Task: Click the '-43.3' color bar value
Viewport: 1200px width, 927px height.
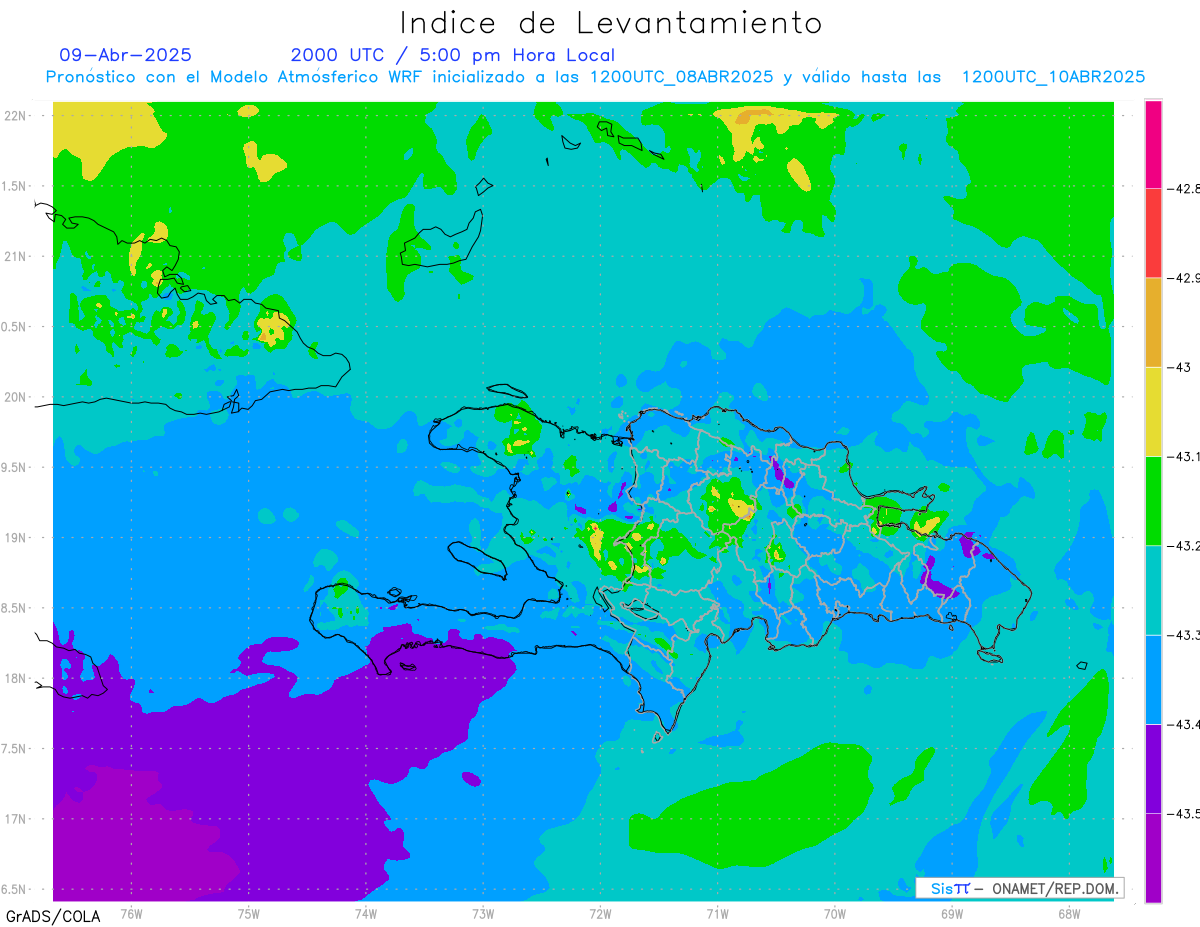Action: [1186, 635]
